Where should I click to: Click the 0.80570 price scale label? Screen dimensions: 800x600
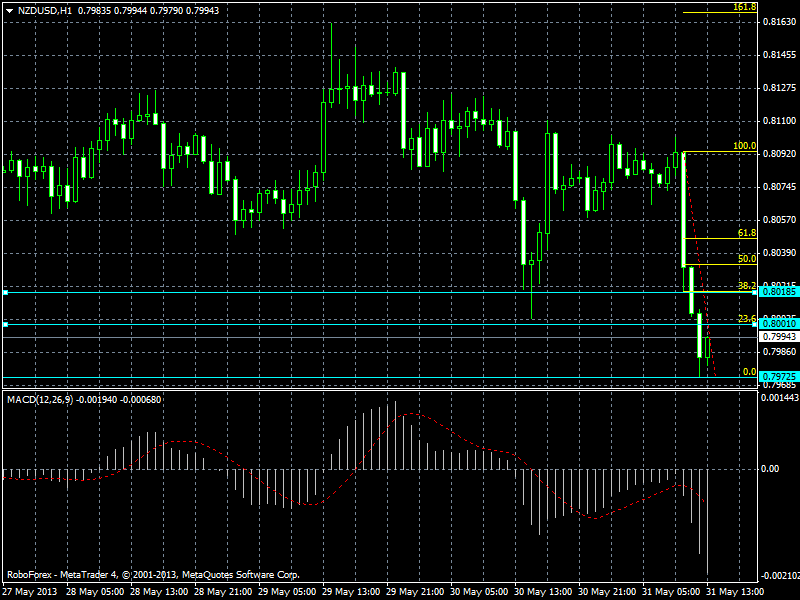[779, 220]
